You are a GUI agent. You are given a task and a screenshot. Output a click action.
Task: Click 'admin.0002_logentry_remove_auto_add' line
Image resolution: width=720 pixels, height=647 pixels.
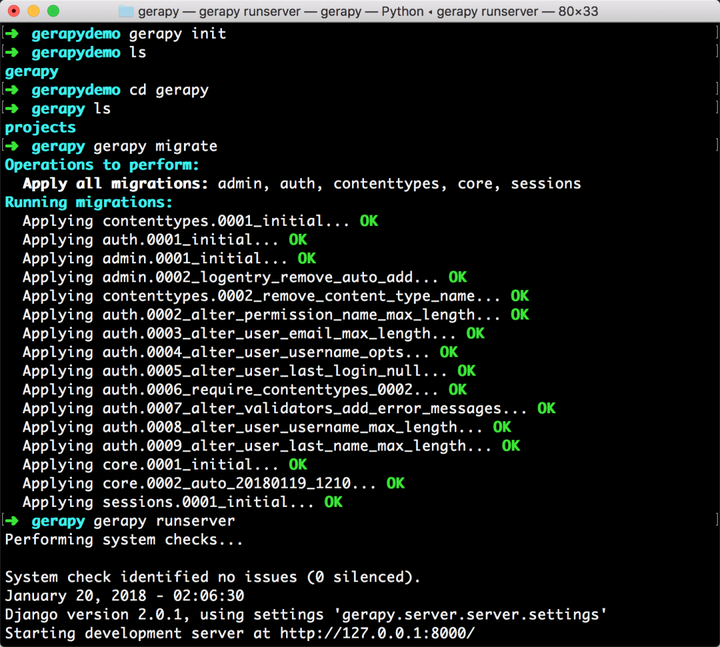pos(245,277)
